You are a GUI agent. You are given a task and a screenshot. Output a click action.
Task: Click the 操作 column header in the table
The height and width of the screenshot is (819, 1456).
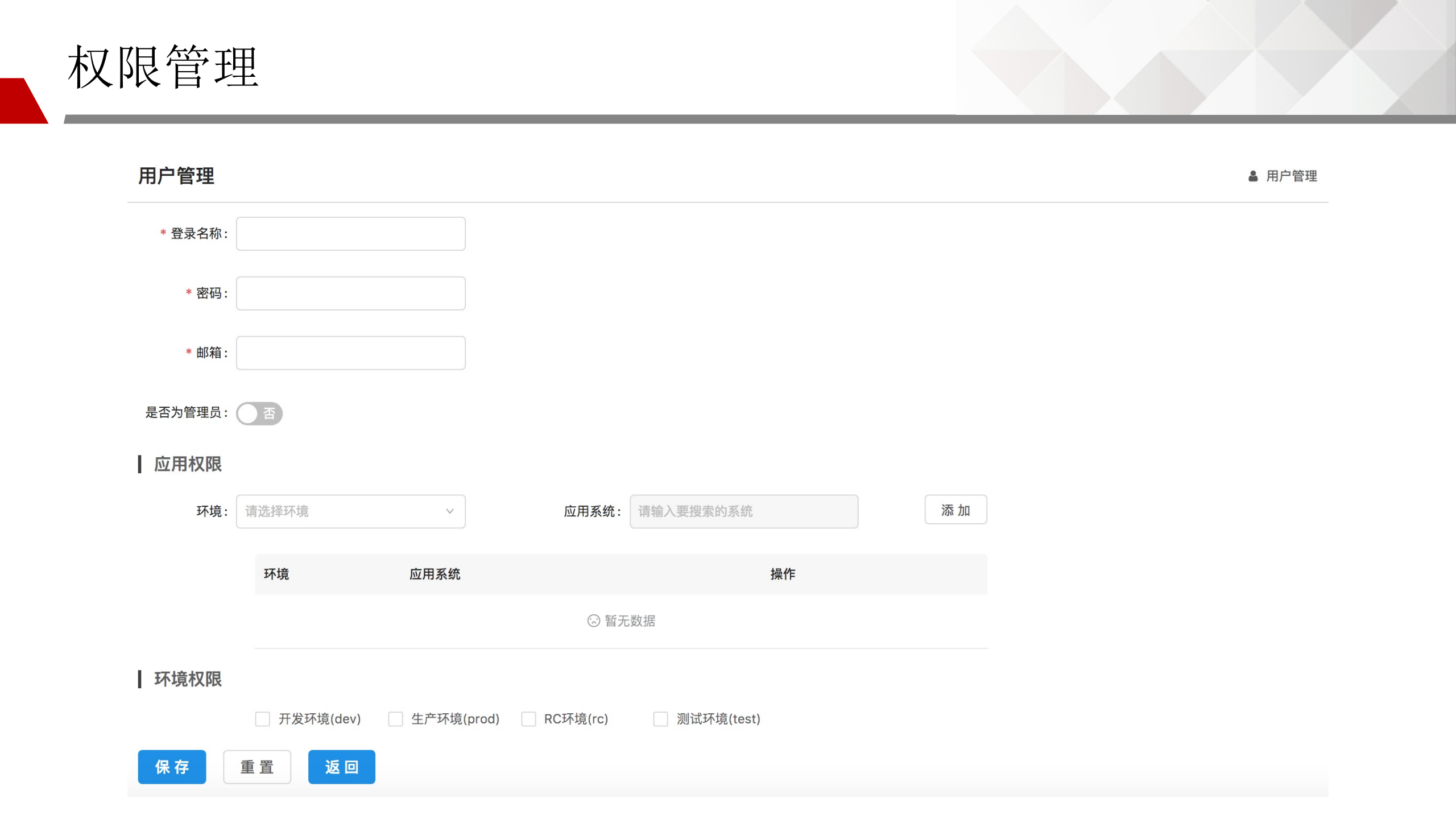tap(782, 574)
